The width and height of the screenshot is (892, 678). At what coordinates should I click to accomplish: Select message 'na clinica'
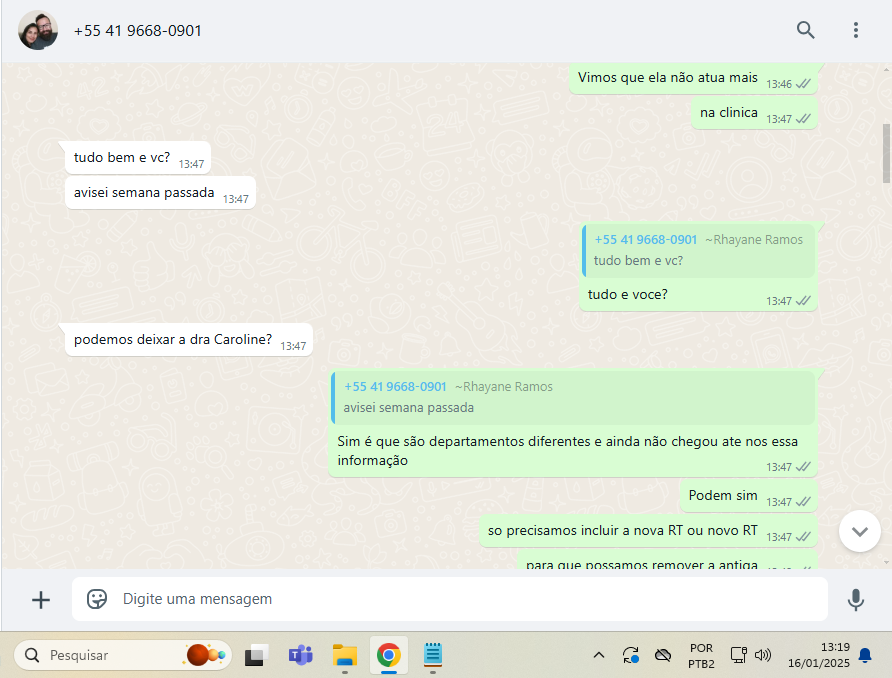coord(754,113)
